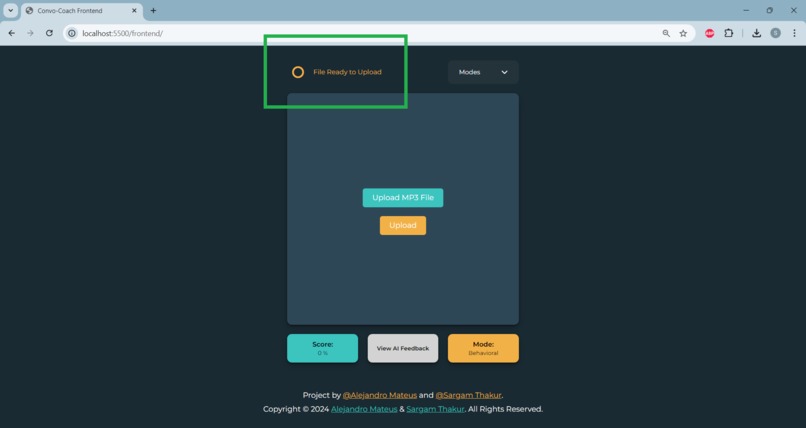Click the Upload MP3 File button
Screen dimensions: 806x428
pyautogui.click(x=403, y=198)
